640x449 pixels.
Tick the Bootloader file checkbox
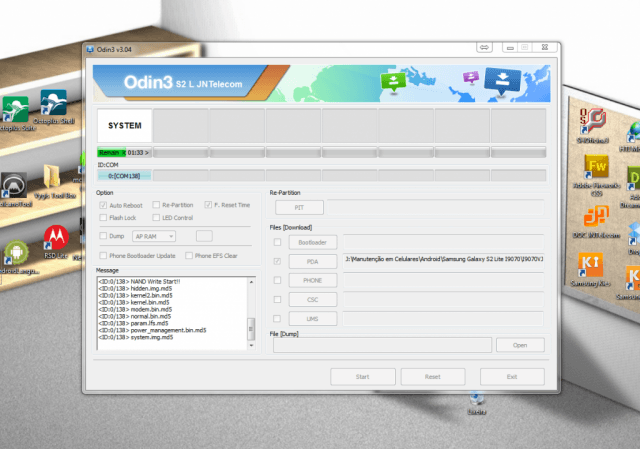(x=278, y=242)
